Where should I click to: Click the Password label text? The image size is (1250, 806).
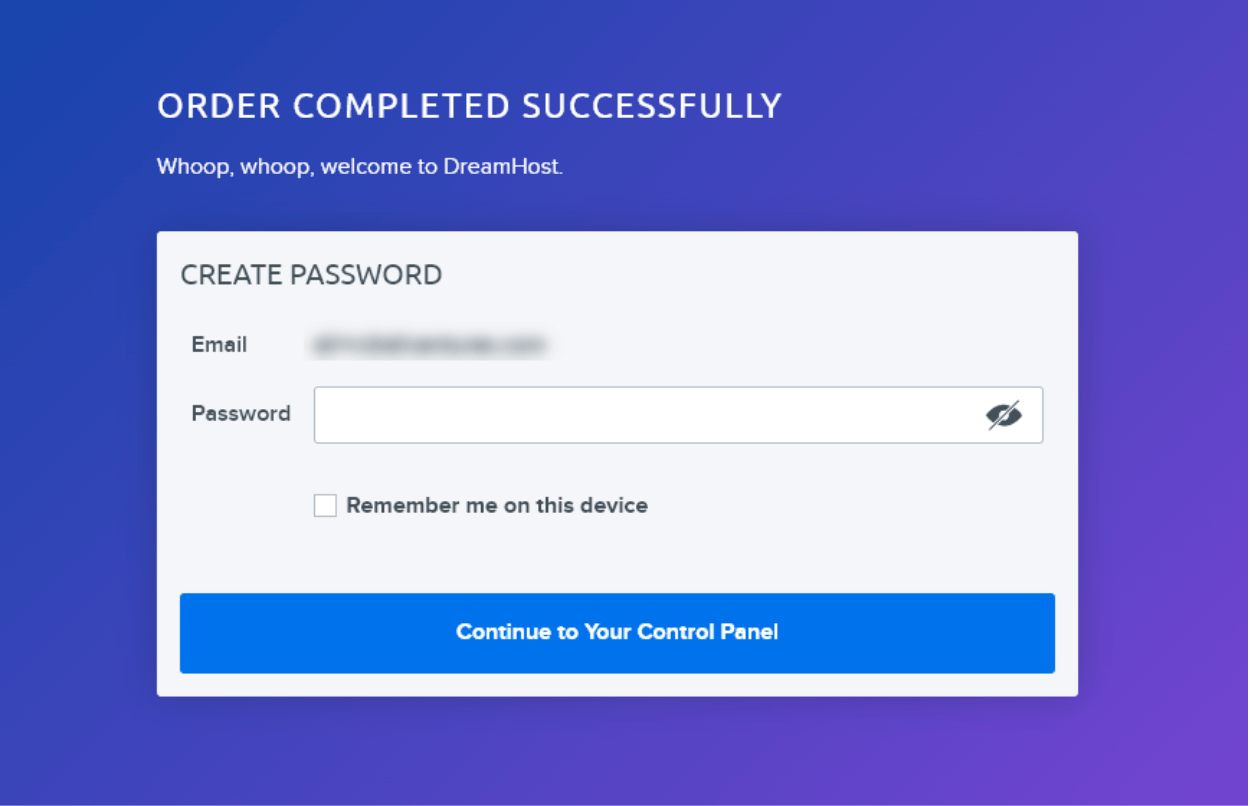point(240,413)
